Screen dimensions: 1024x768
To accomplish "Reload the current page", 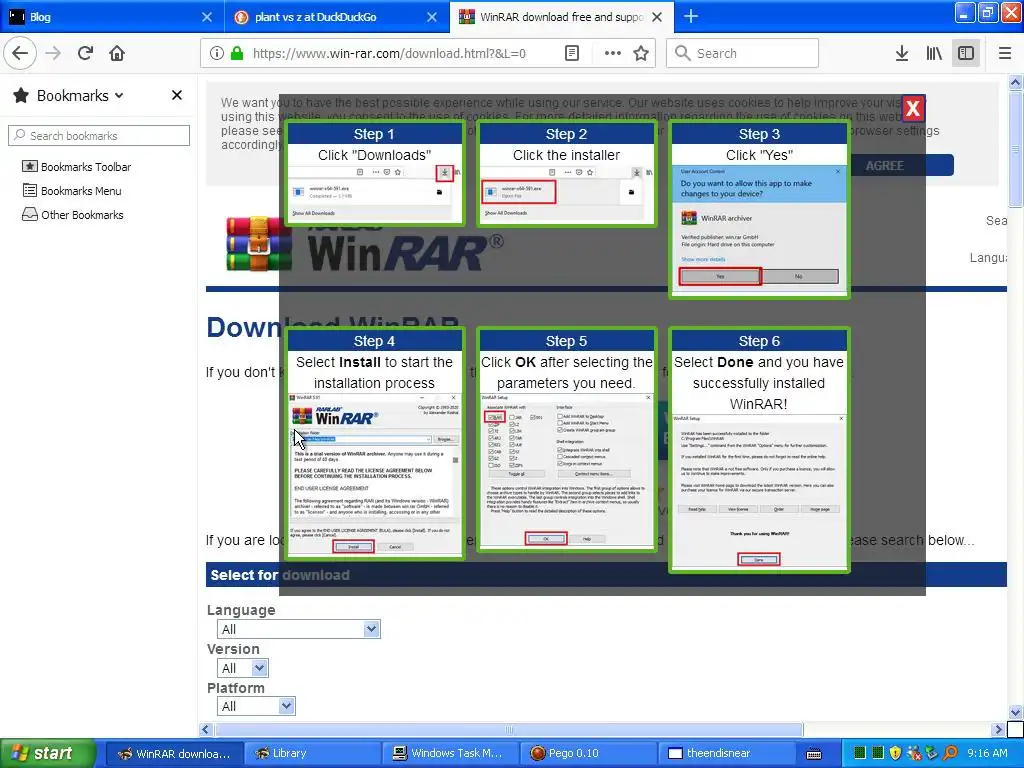I will click(x=86, y=54).
